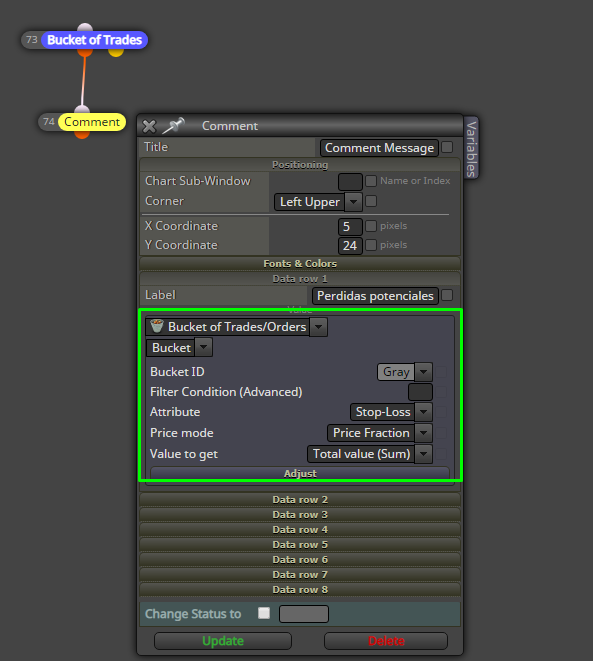Image resolution: width=593 pixels, height=661 pixels.
Task: Click the yellow output dot under Bucket of Trades
Action: click(x=116, y=53)
